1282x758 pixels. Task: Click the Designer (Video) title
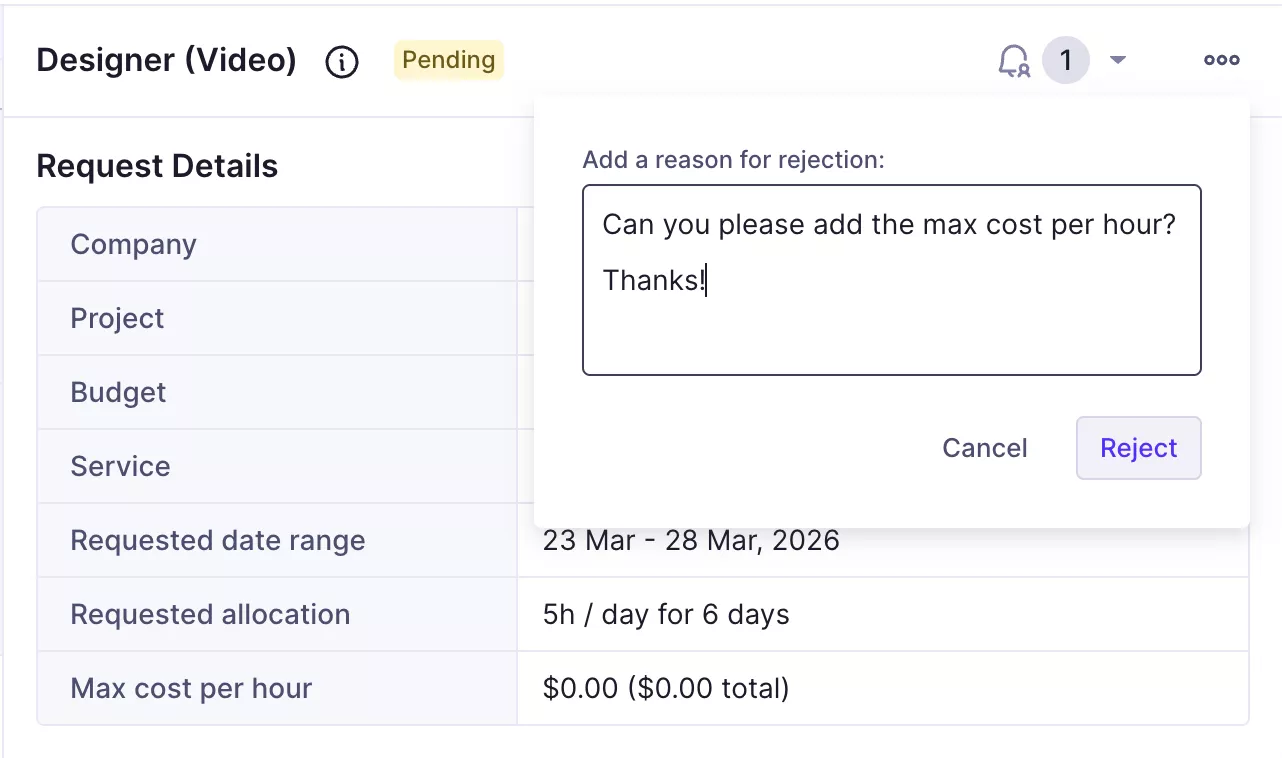point(166,60)
